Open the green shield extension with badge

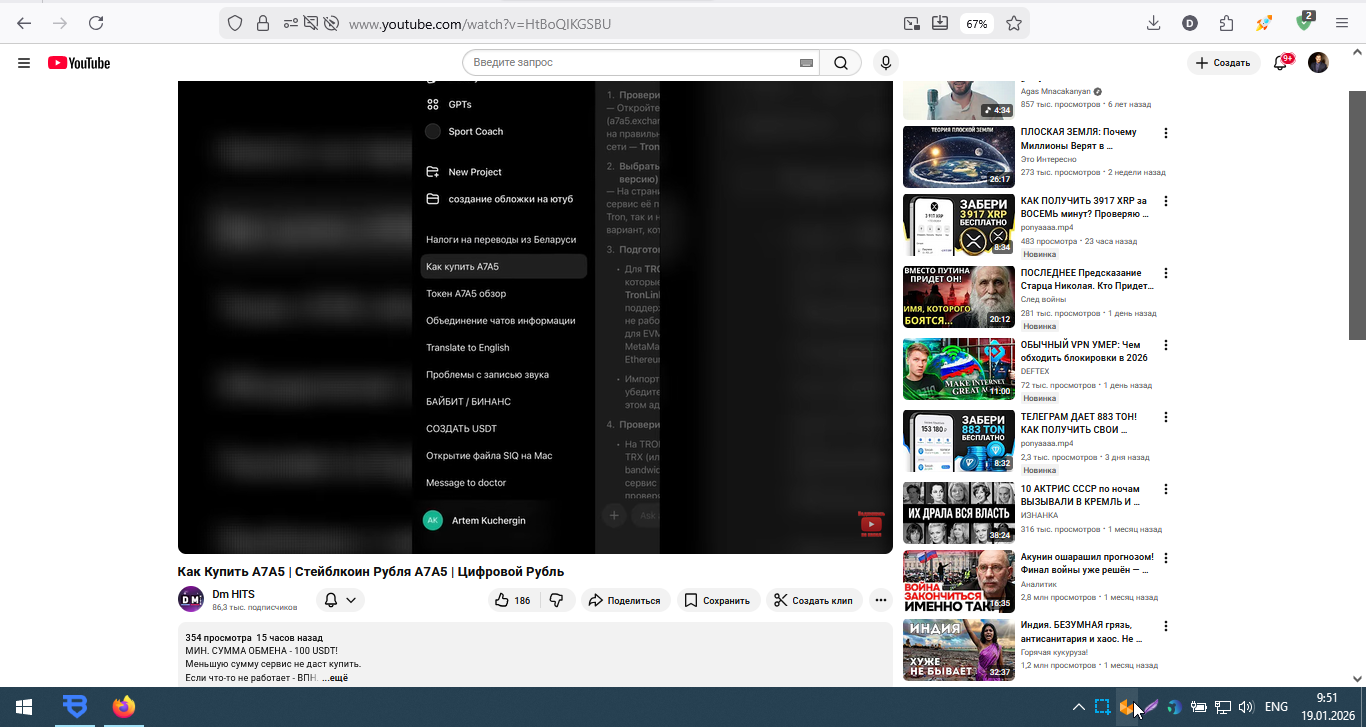click(1305, 21)
